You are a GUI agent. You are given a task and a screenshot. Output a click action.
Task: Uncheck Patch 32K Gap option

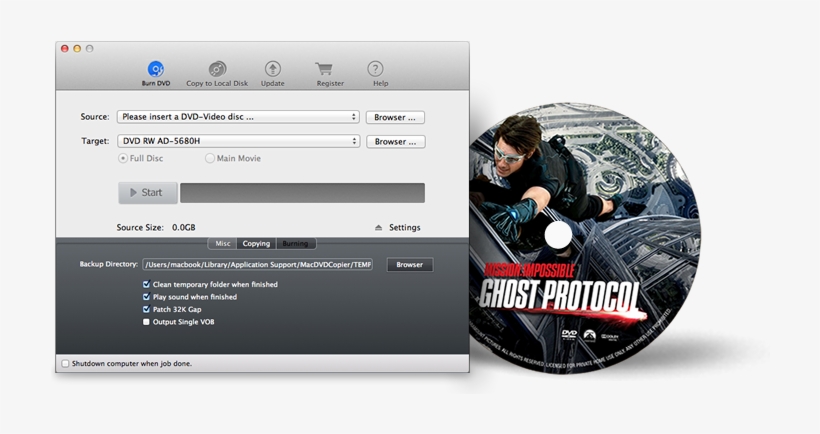tap(146, 309)
